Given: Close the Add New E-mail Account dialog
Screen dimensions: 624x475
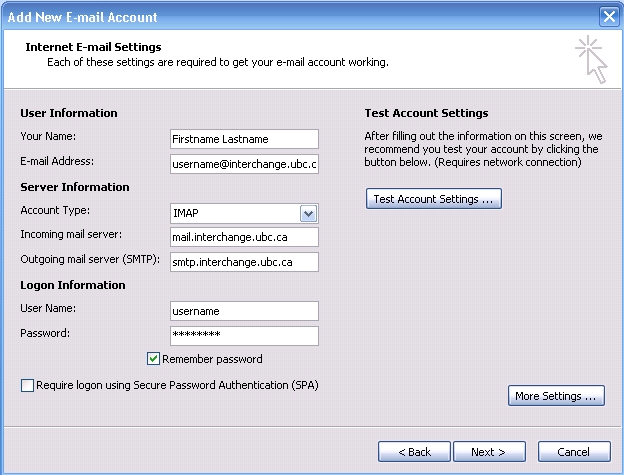Looking at the screenshot, I should [x=608, y=17].
